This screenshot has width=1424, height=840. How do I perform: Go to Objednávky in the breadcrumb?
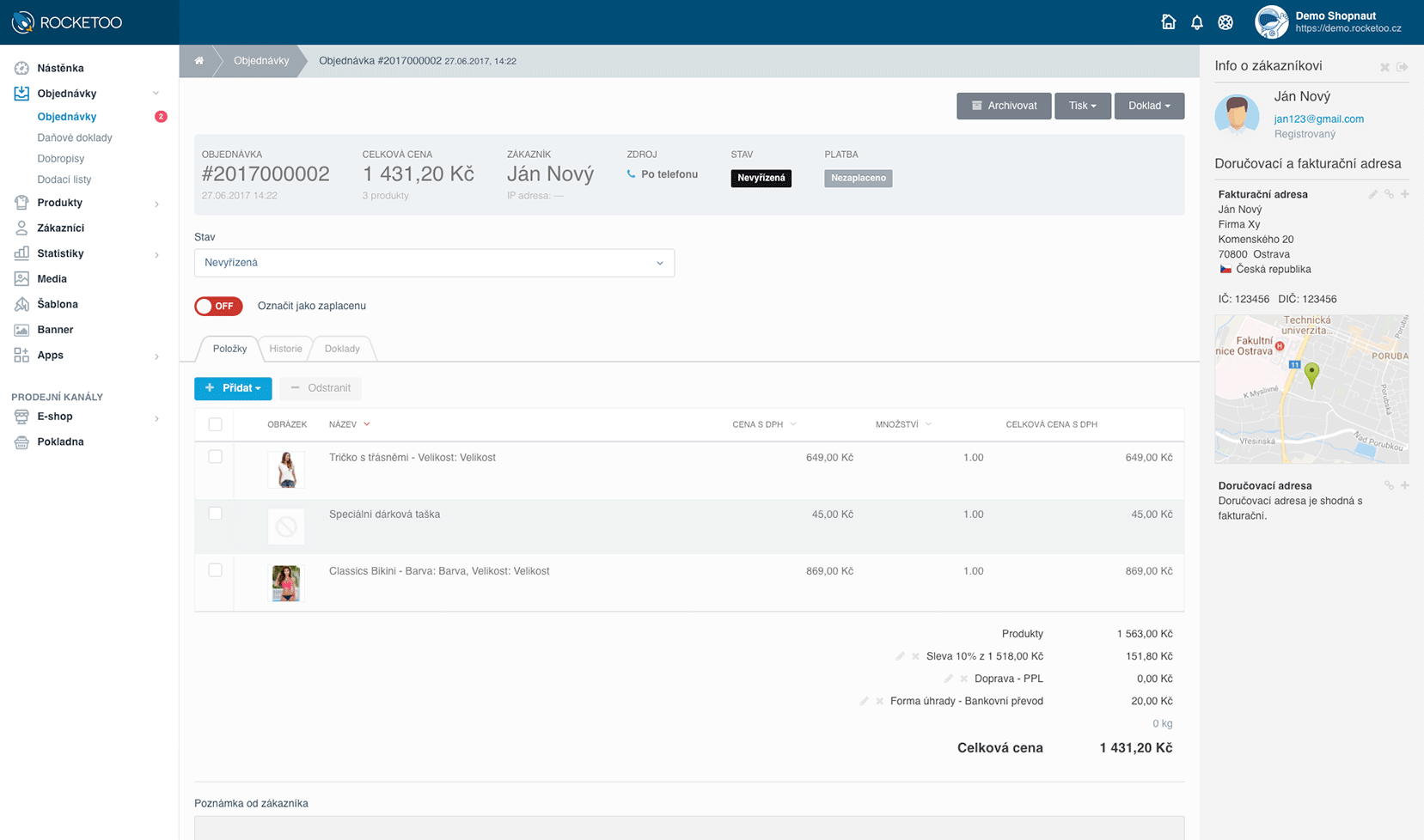point(261,61)
